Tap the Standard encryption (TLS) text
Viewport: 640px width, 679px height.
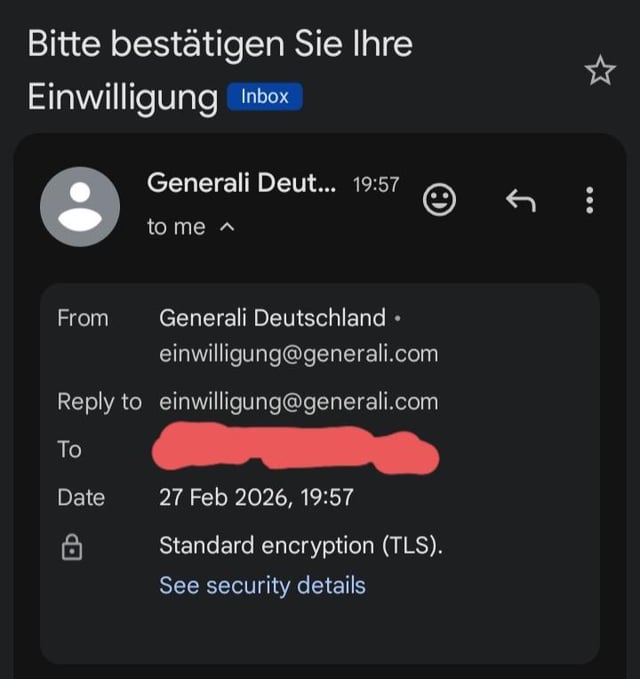(300, 546)
